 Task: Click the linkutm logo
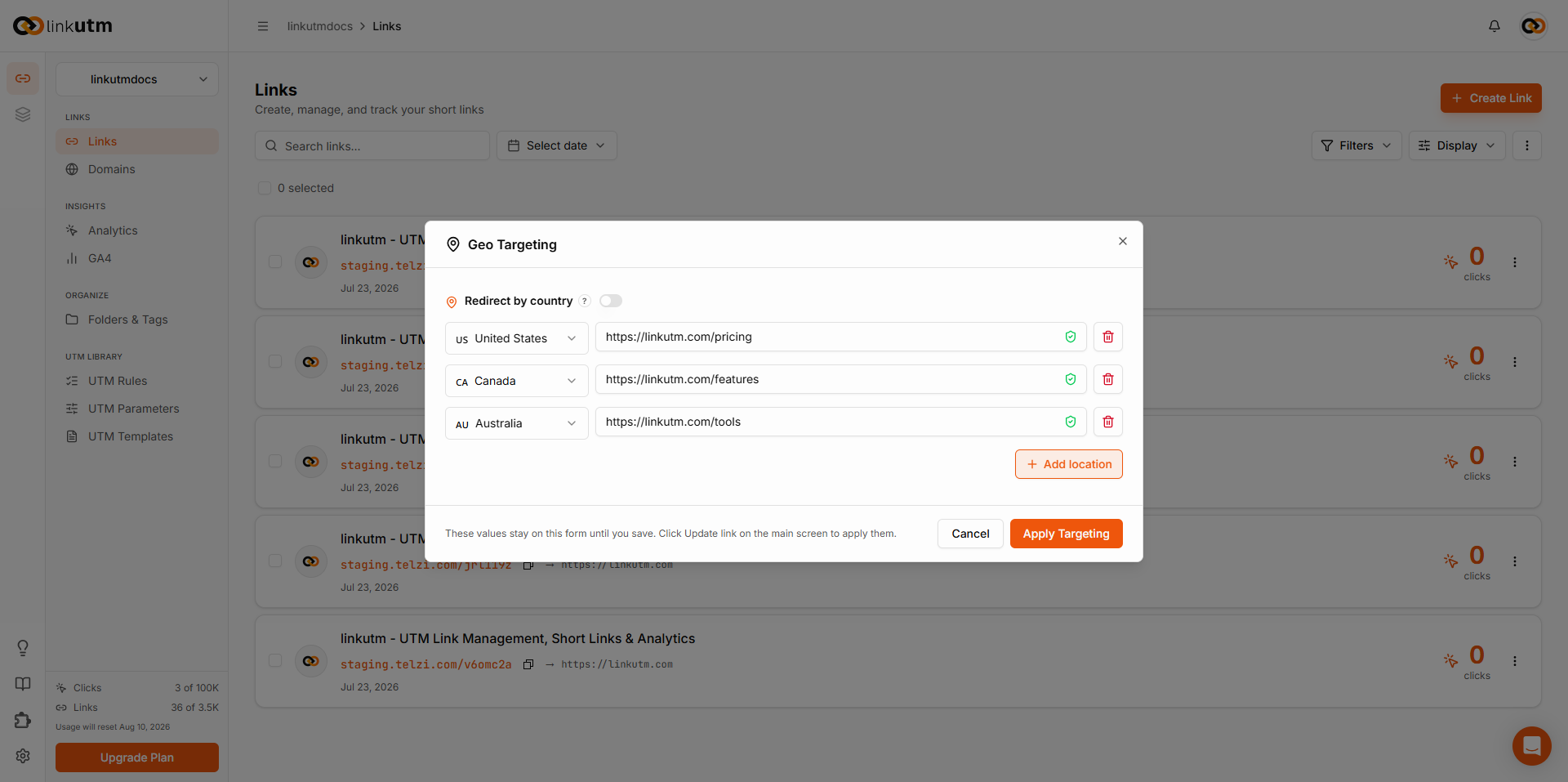point(63,26)
